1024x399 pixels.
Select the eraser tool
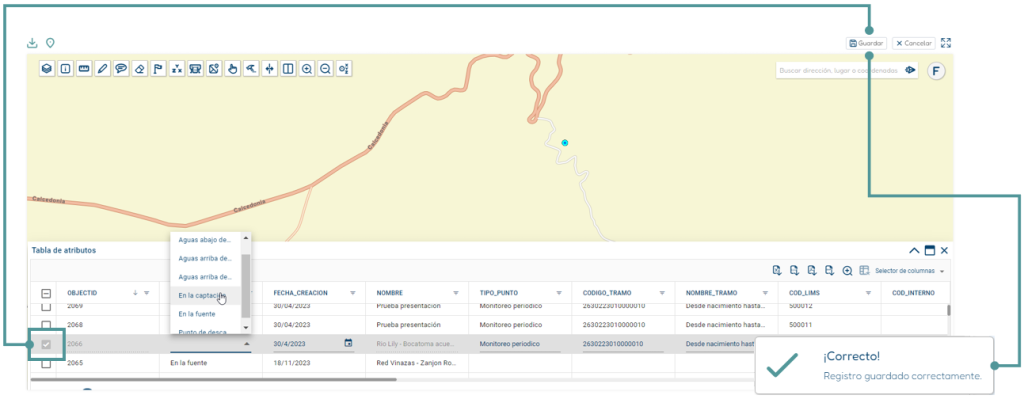(x=139, y=69)
